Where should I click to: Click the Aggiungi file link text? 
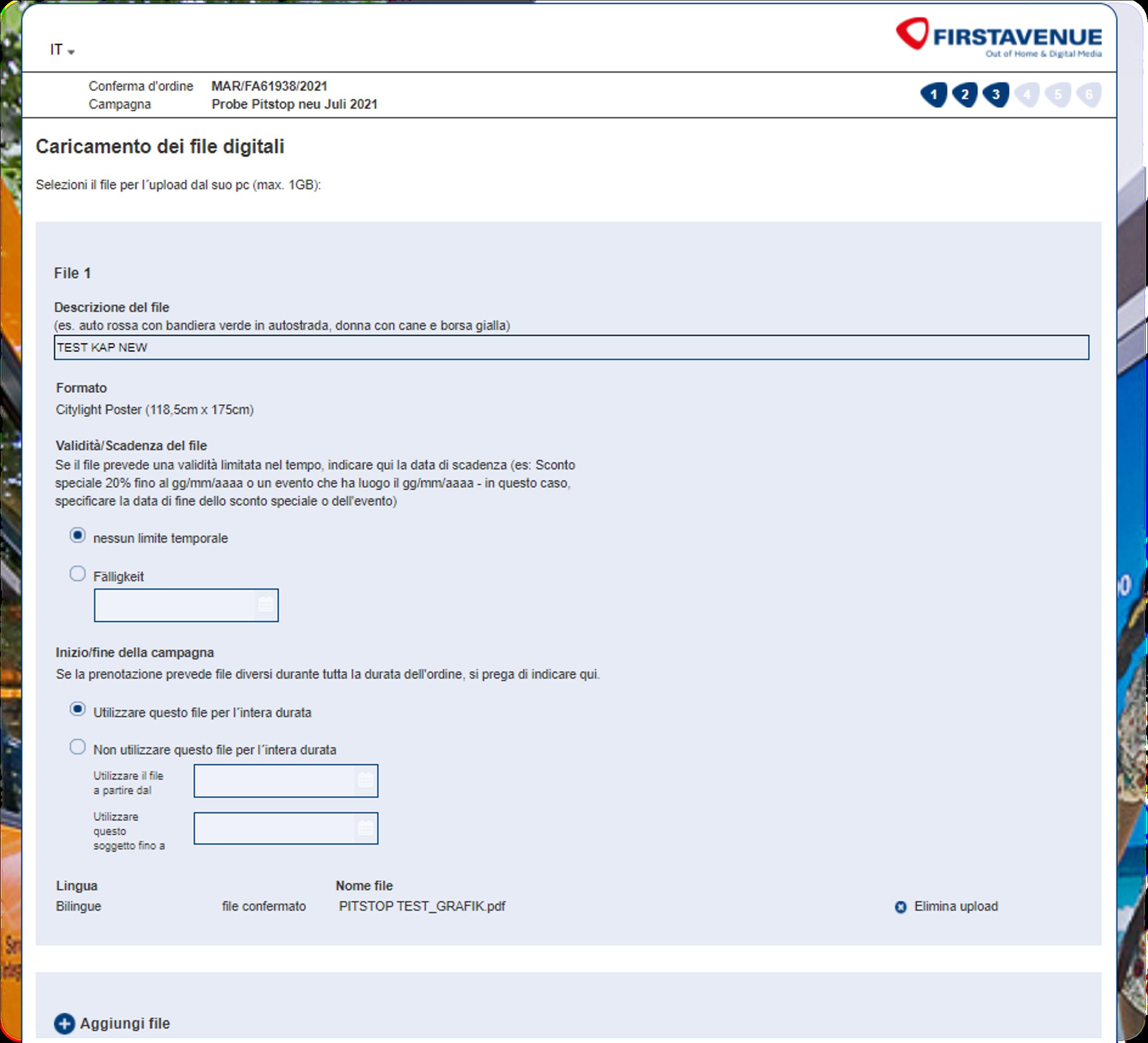(125, 1023)
